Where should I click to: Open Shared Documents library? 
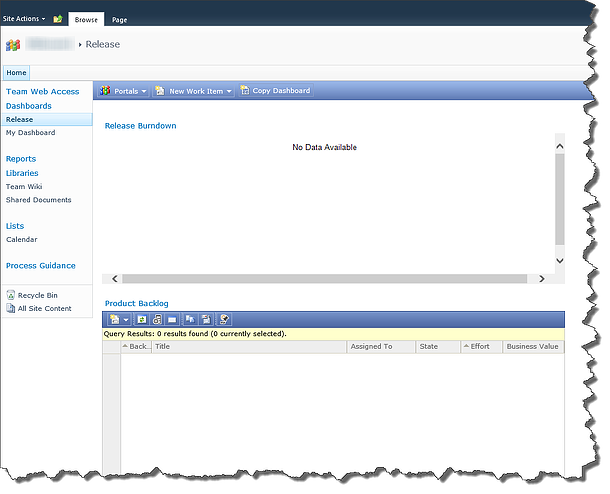(x=39, y=200)
